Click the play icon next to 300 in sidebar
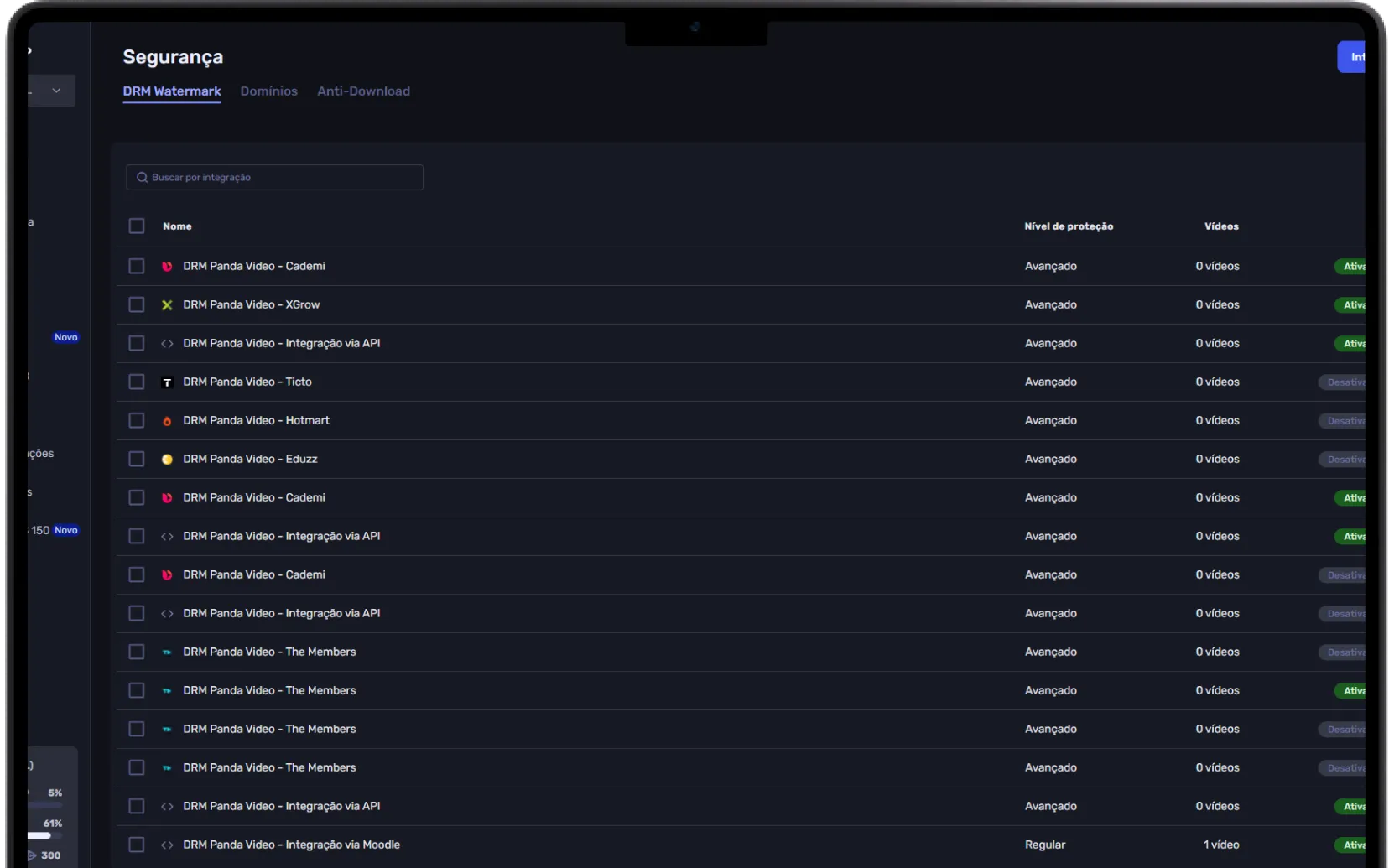Image resolution: width=1389 pixels, height=868 pixels. (x=32, y=855)
